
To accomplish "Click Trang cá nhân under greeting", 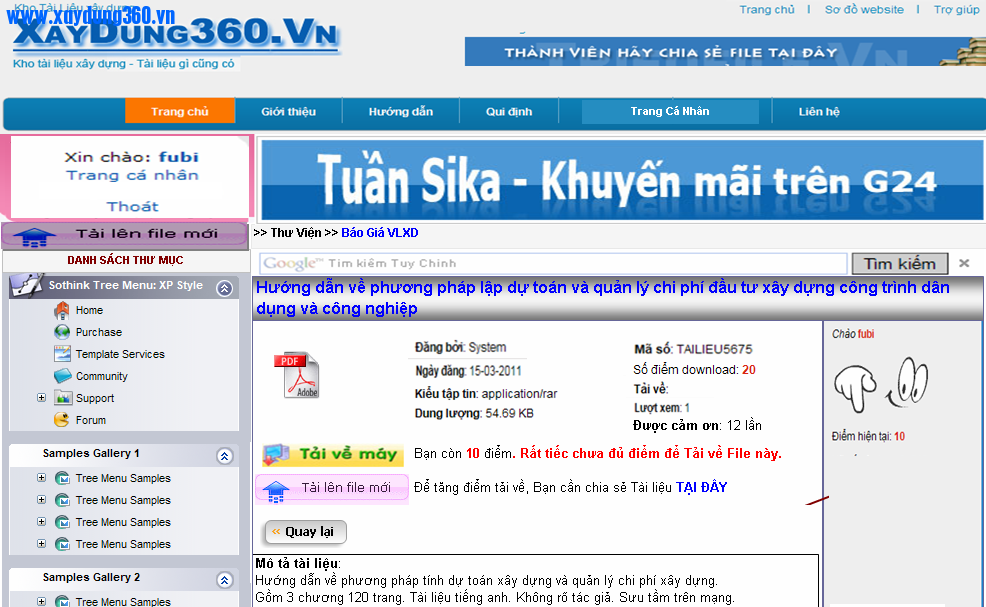I will 132,175.
